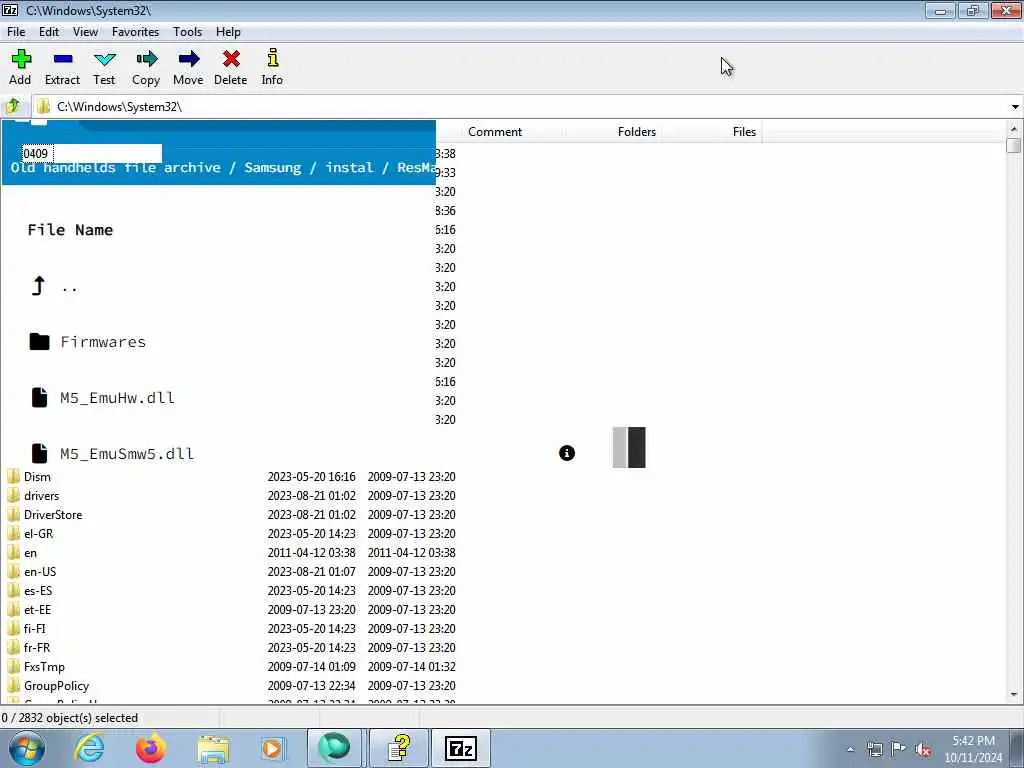The width and height of the screenshot is (1024, 768).
Task: Open the address bar dropdown arrow
Action: (1015, 106)
